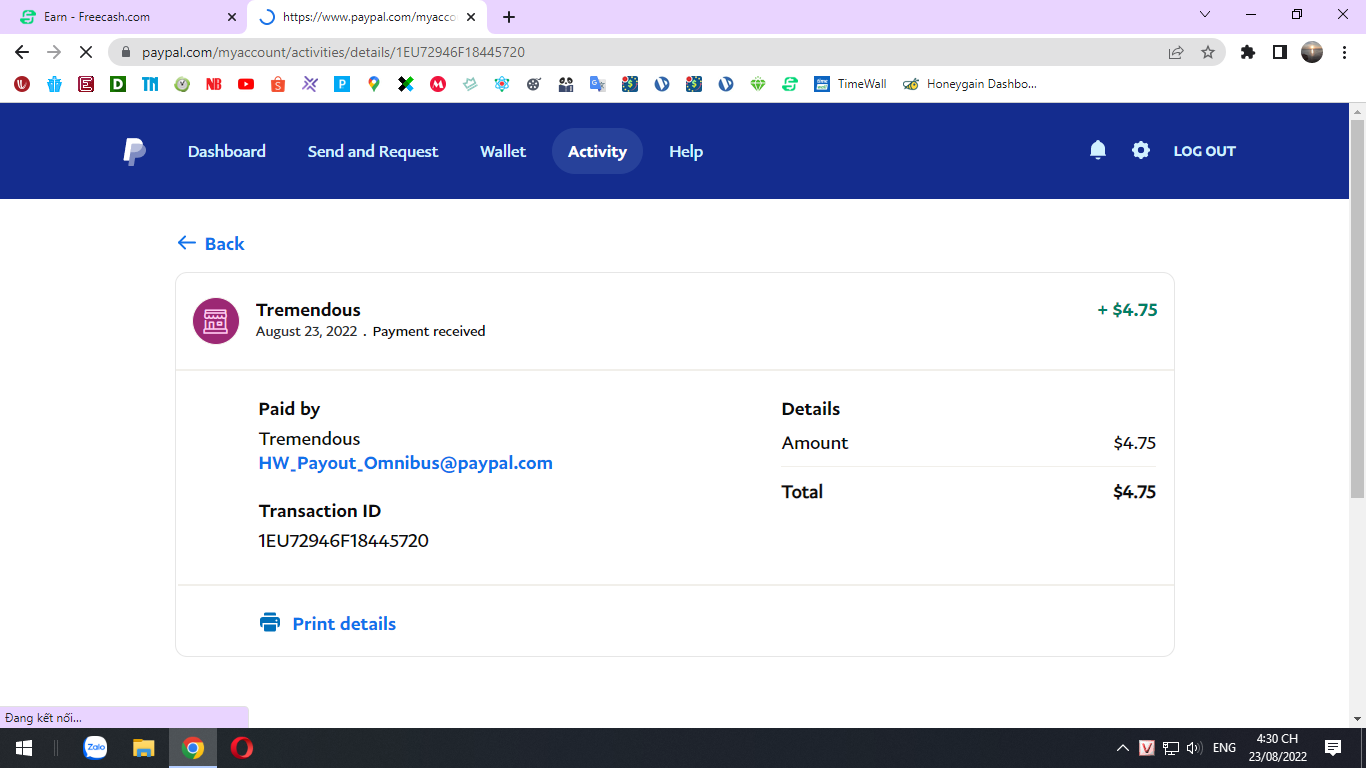Open Windows notification center icon
The height and width of the screenshot is (768, 1366).
[1333, 748]
